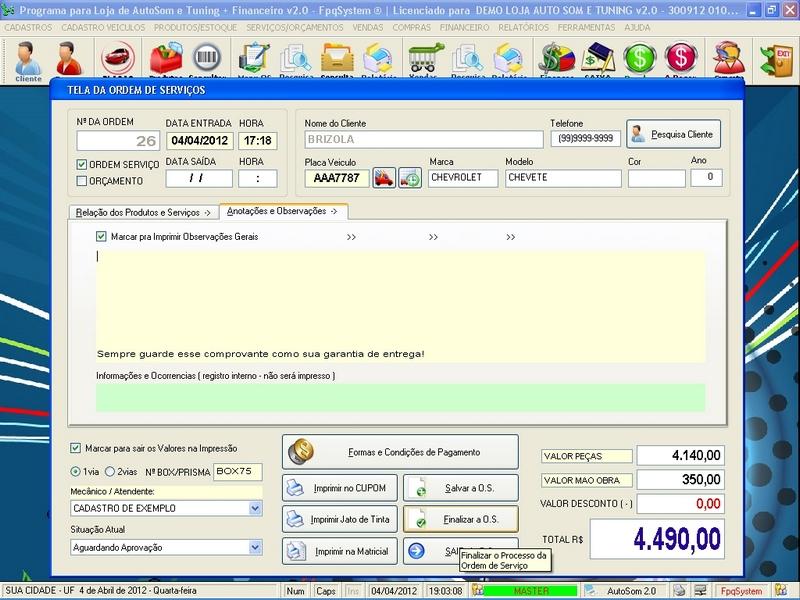Click the second printer Relatório toolbar icon

pos(509,59)
